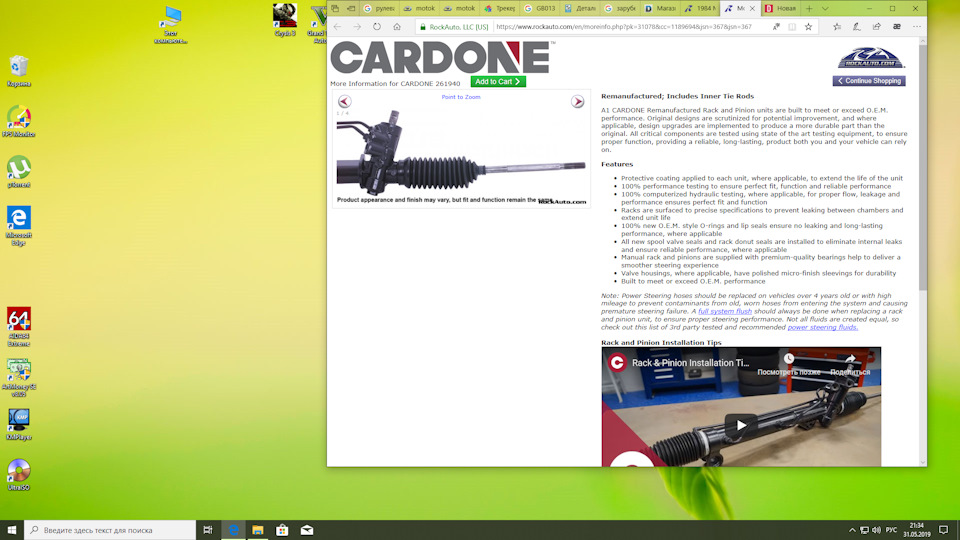This screenshot has width=960, height=540.
Task: Switch to the 'Трекер' tab
Action: [x=500, y=9]
